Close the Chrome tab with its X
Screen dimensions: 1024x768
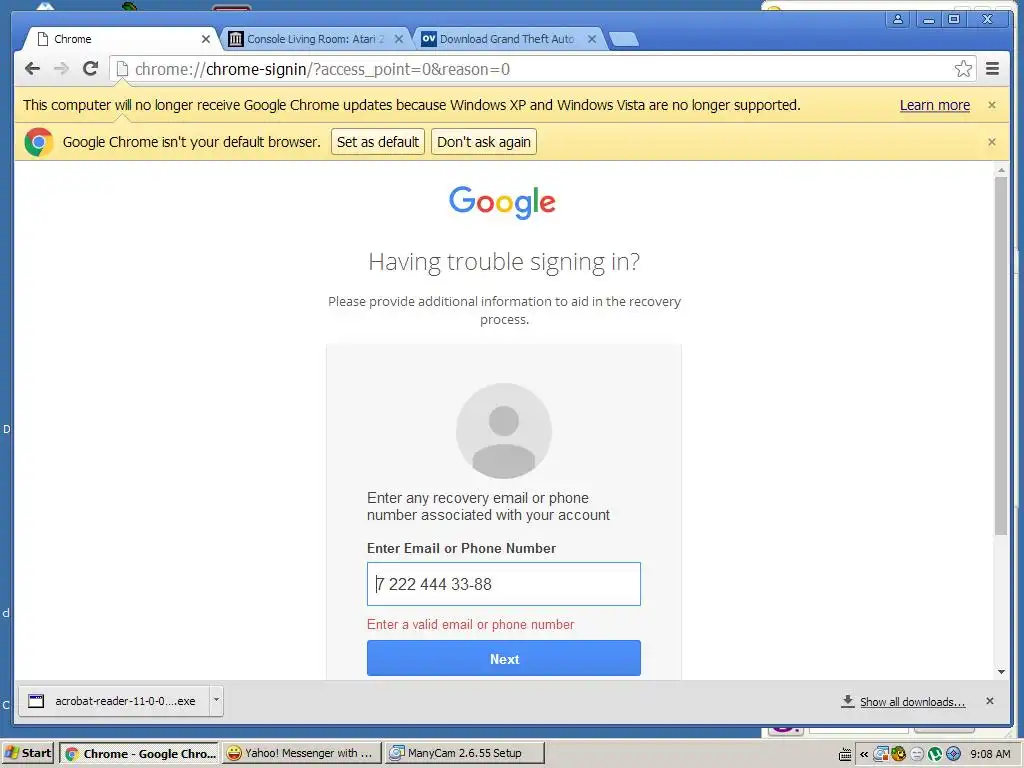click(x=206, y=39)
